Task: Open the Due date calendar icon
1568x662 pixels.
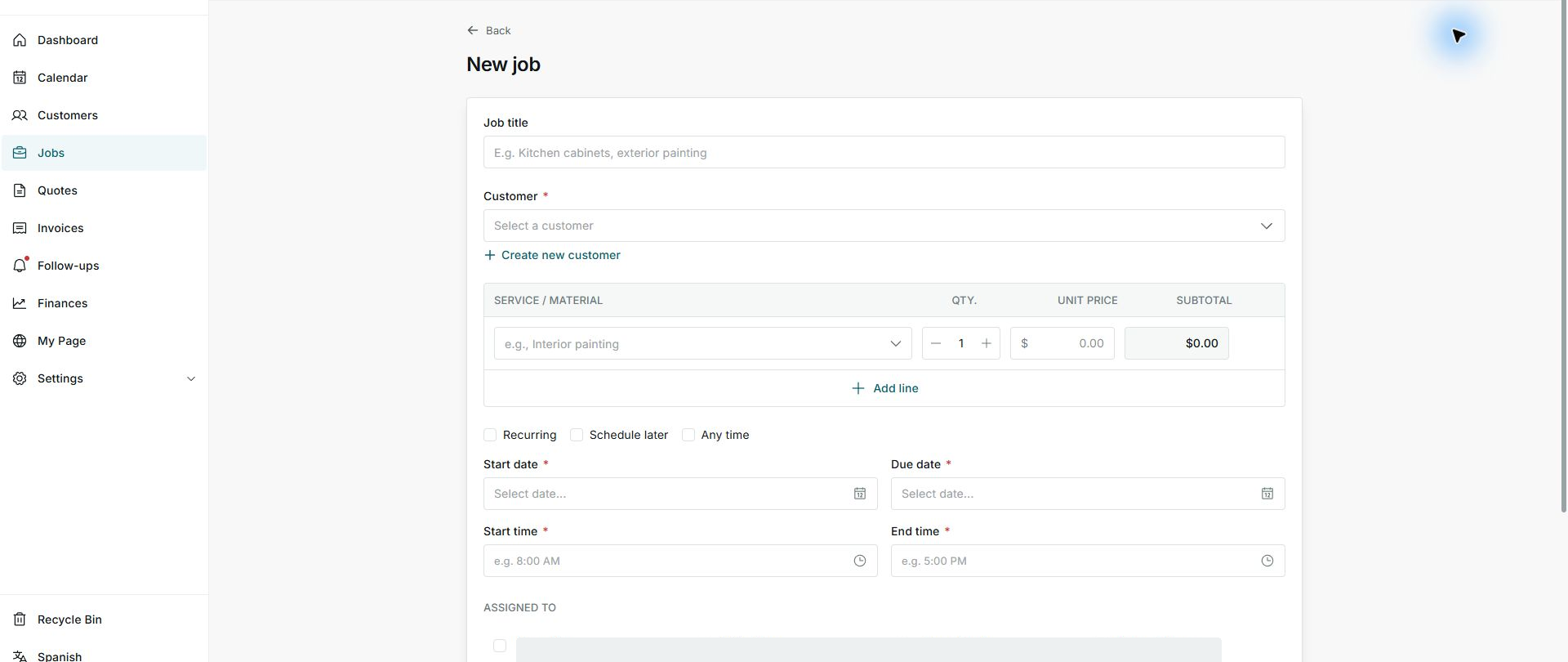Action: [1267, 494]
